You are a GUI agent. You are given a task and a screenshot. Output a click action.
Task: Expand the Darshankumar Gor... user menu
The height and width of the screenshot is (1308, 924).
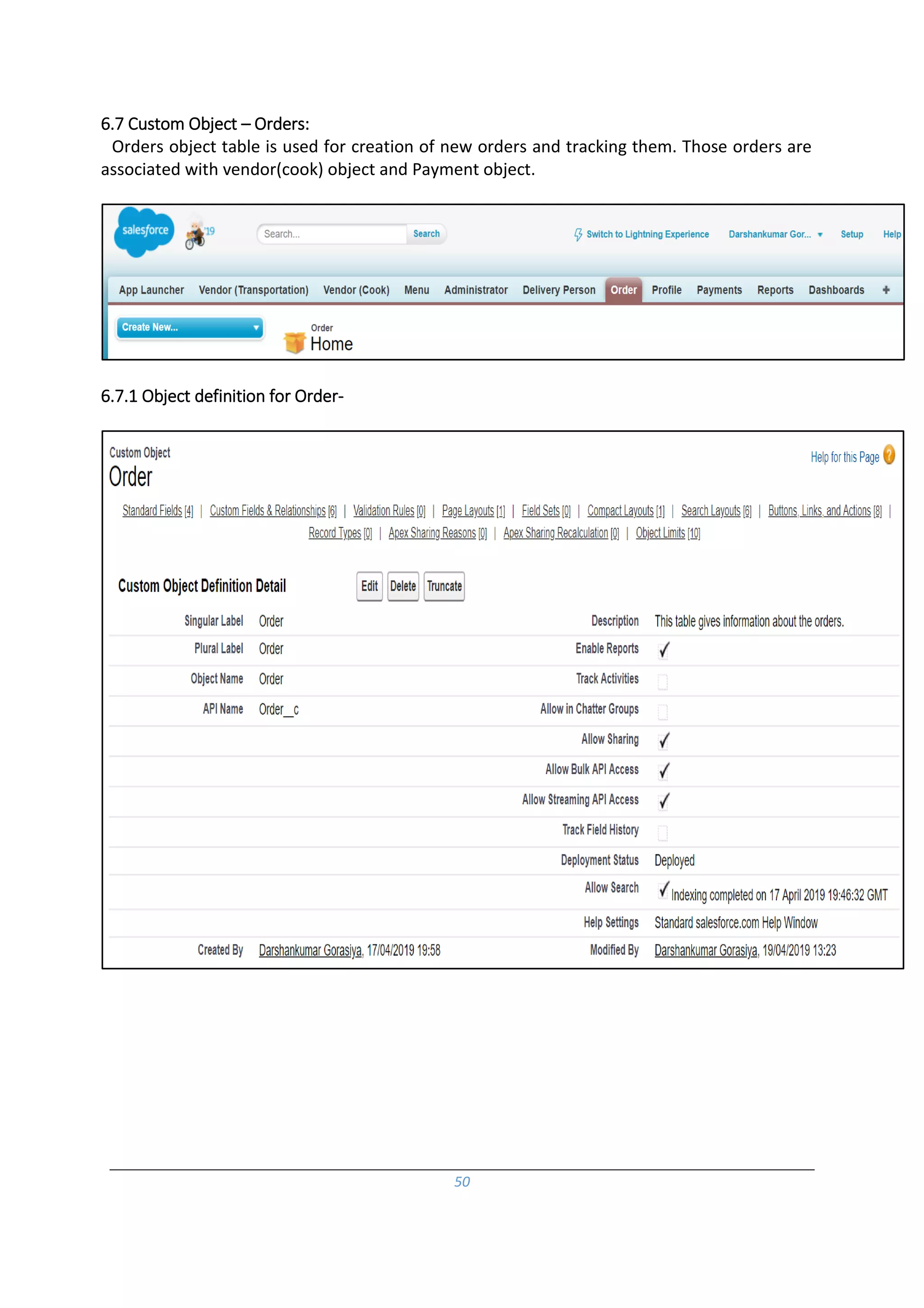coord(776,234)
